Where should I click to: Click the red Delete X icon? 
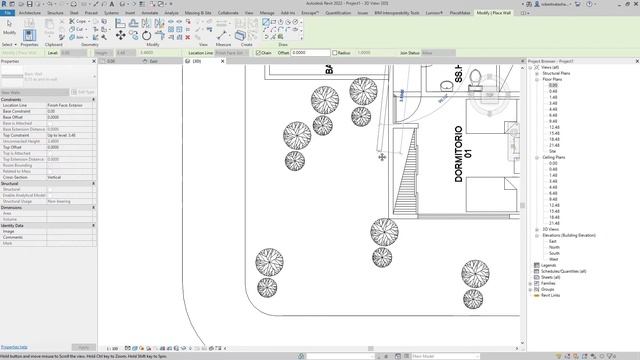pyautogui.click(x=188, y=37)
